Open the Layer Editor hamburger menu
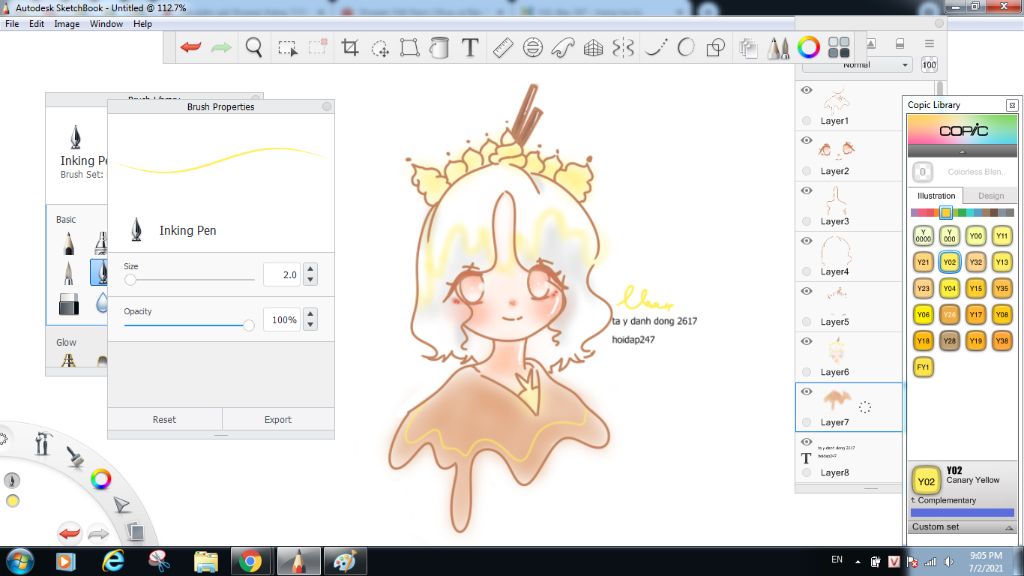Viewport: 1024px width, 576px height. point(929,44)
